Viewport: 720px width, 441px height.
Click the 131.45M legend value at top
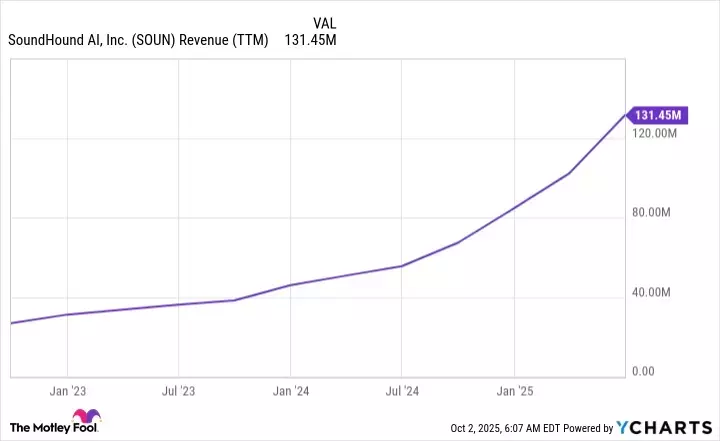pyautogui.click(x=312, y=42)
